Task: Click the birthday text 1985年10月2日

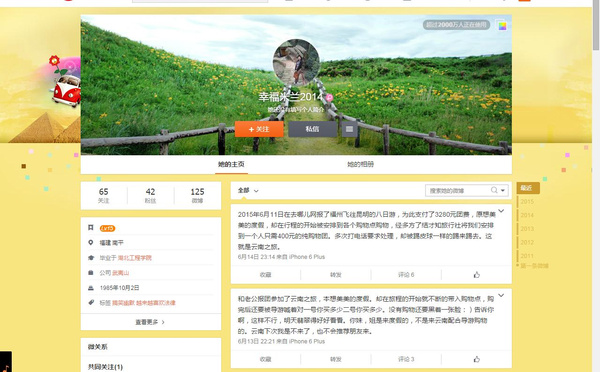Action: pyautogui.click(x=119, y=288)
